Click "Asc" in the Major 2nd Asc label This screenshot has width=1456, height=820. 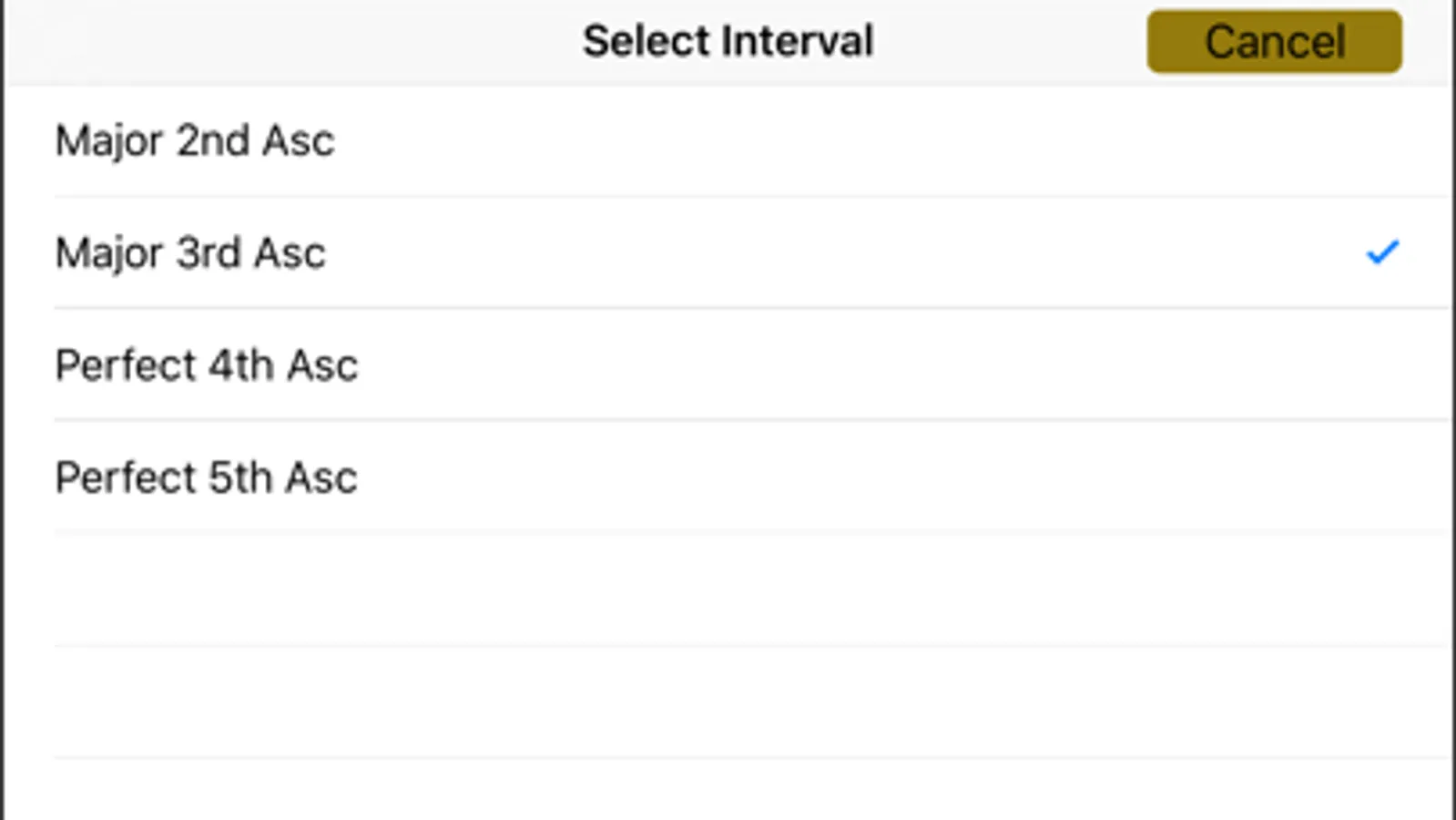point(298,141)
